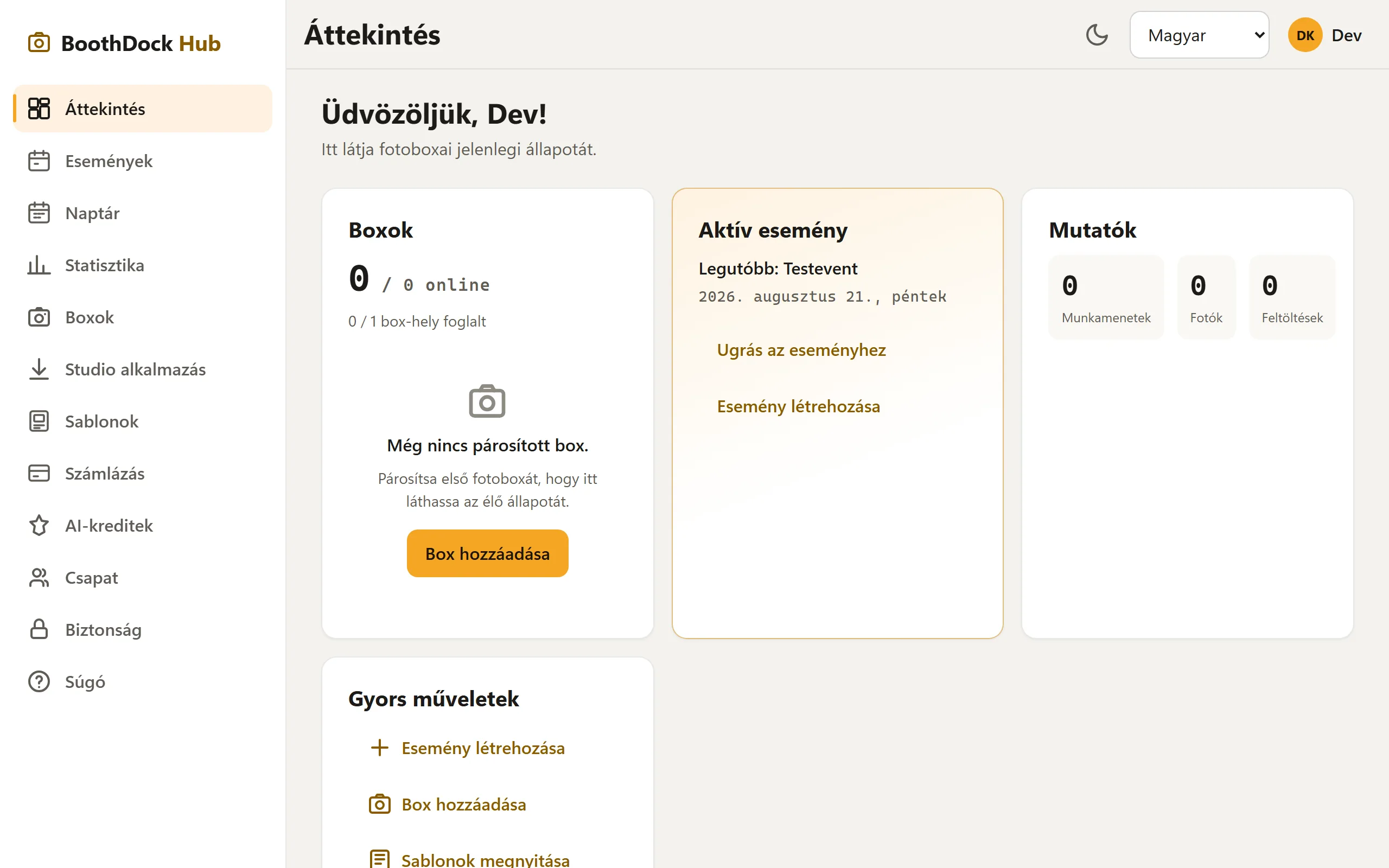Click the AI-kreditek star icon
The width and height of the screenshot is (1389, 868).
(x=39, y=525)
